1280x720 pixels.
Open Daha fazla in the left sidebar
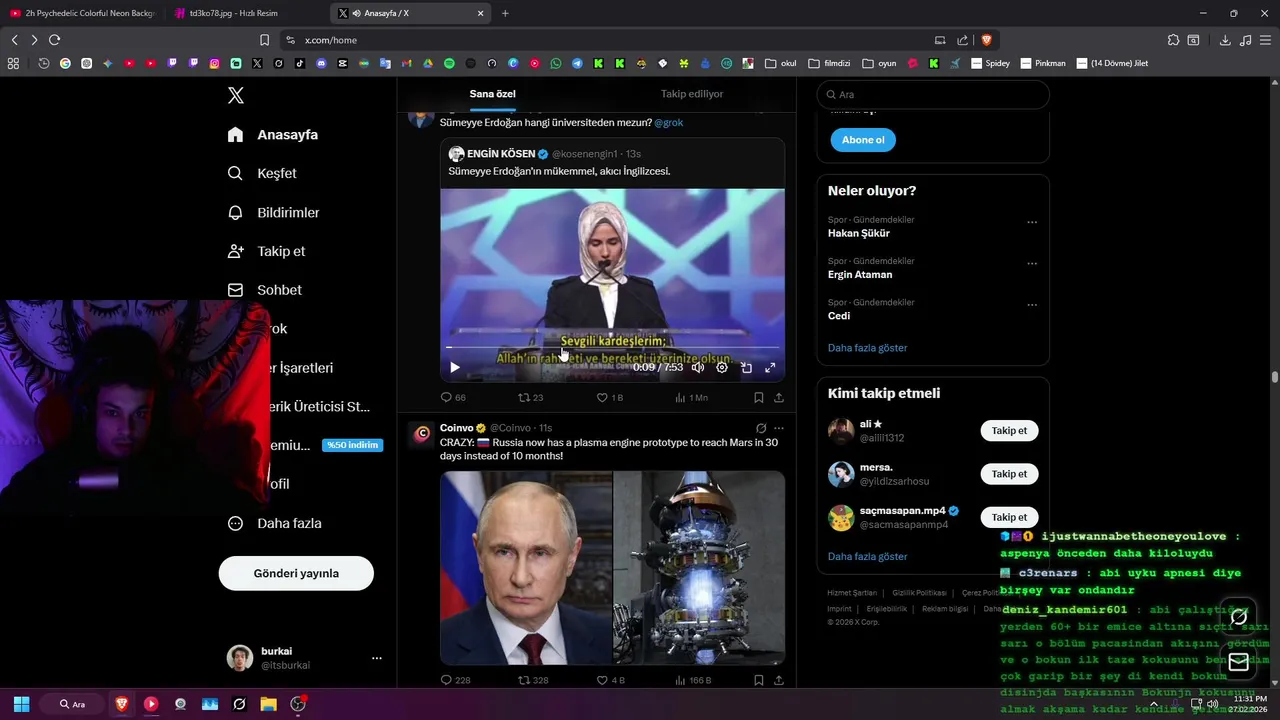coord(274,523)
